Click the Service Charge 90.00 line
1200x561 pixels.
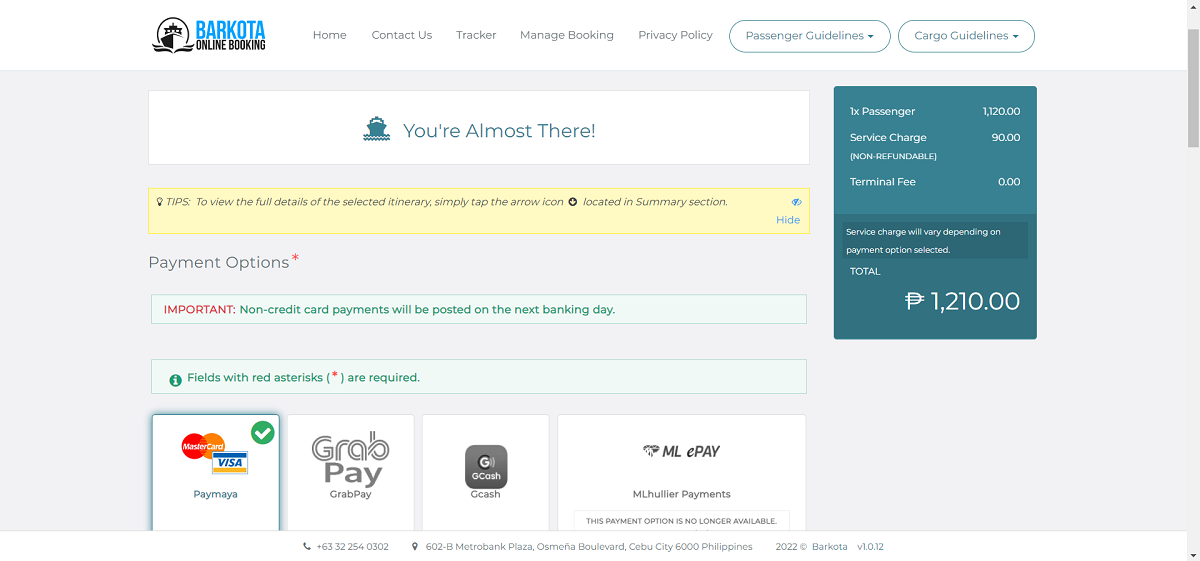pos(935,137)
